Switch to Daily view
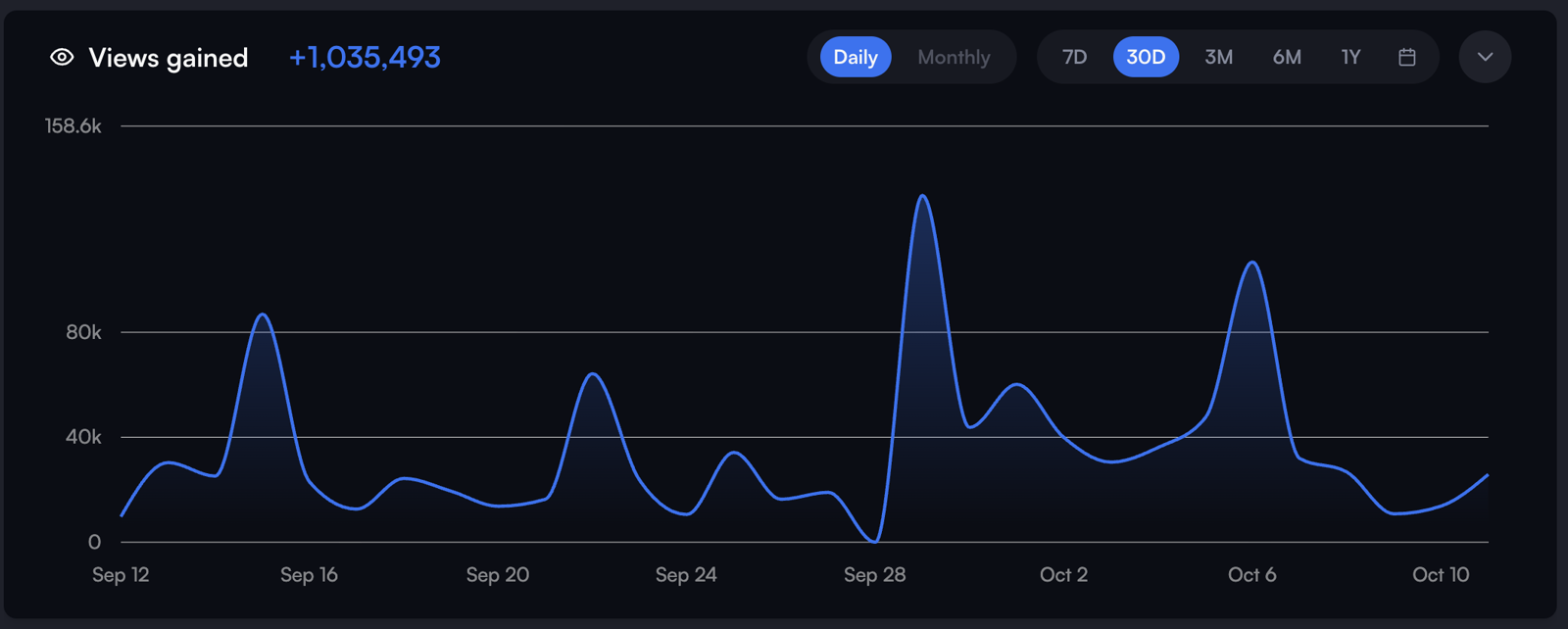The width and height of the screenshot is (1568, 629). (856, 57)
